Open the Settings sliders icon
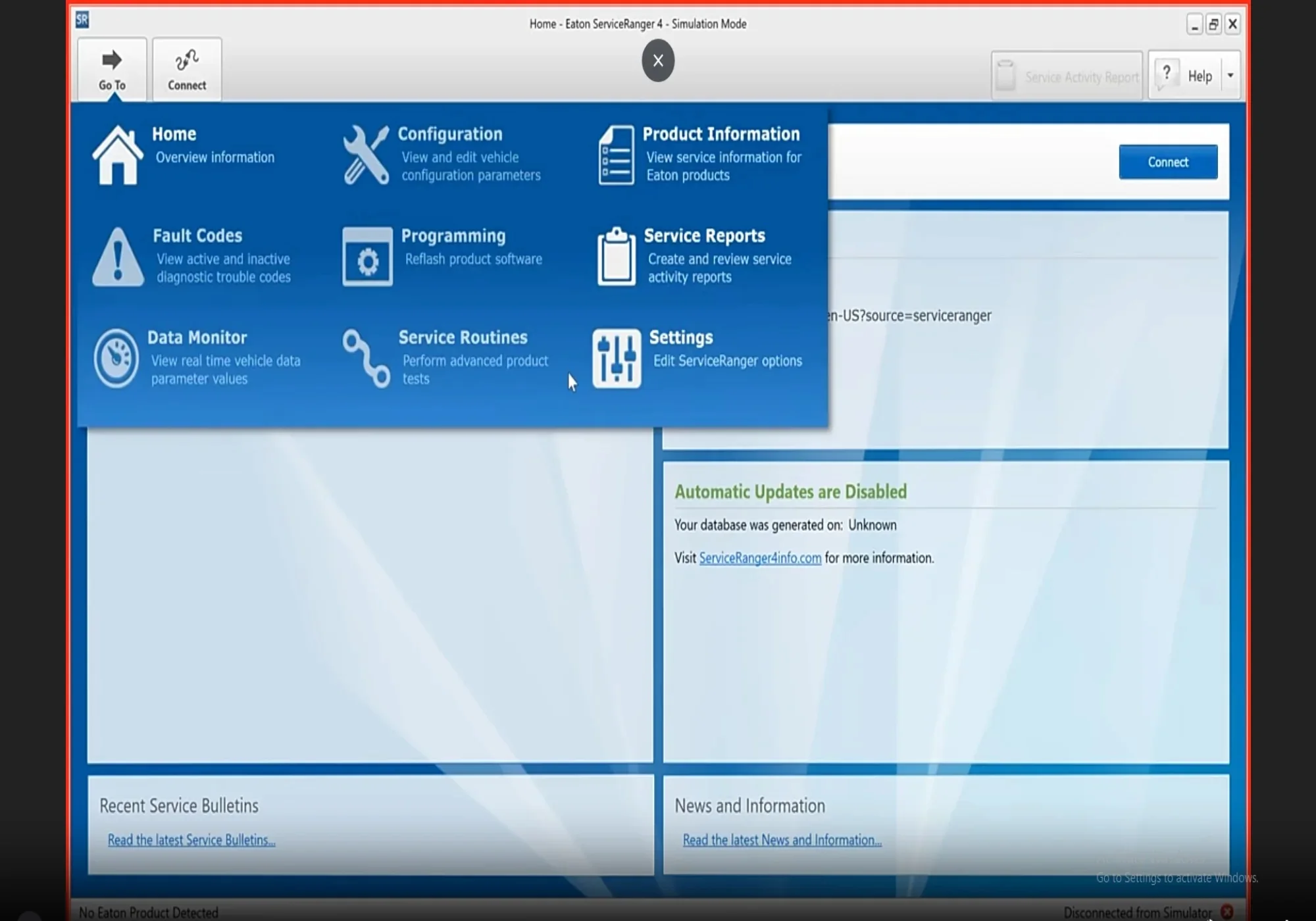This screenshot has width=1316, height=921. click(x=616, y=357)
